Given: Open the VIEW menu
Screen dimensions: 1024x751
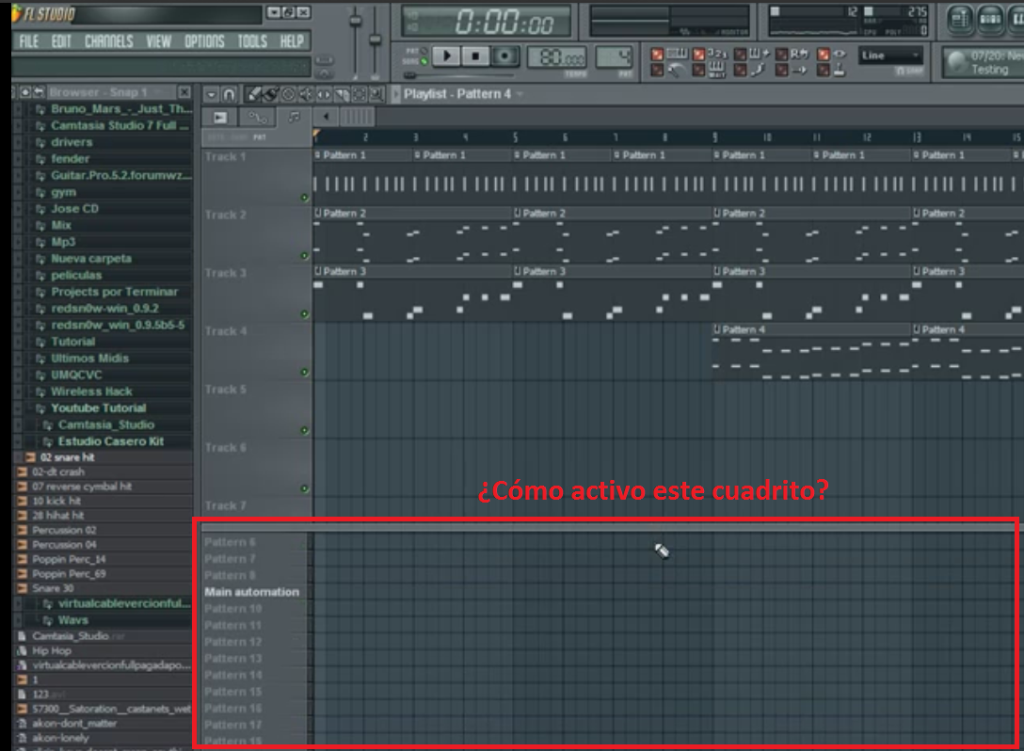Looking at the screenshot, I should coord(159,42).
